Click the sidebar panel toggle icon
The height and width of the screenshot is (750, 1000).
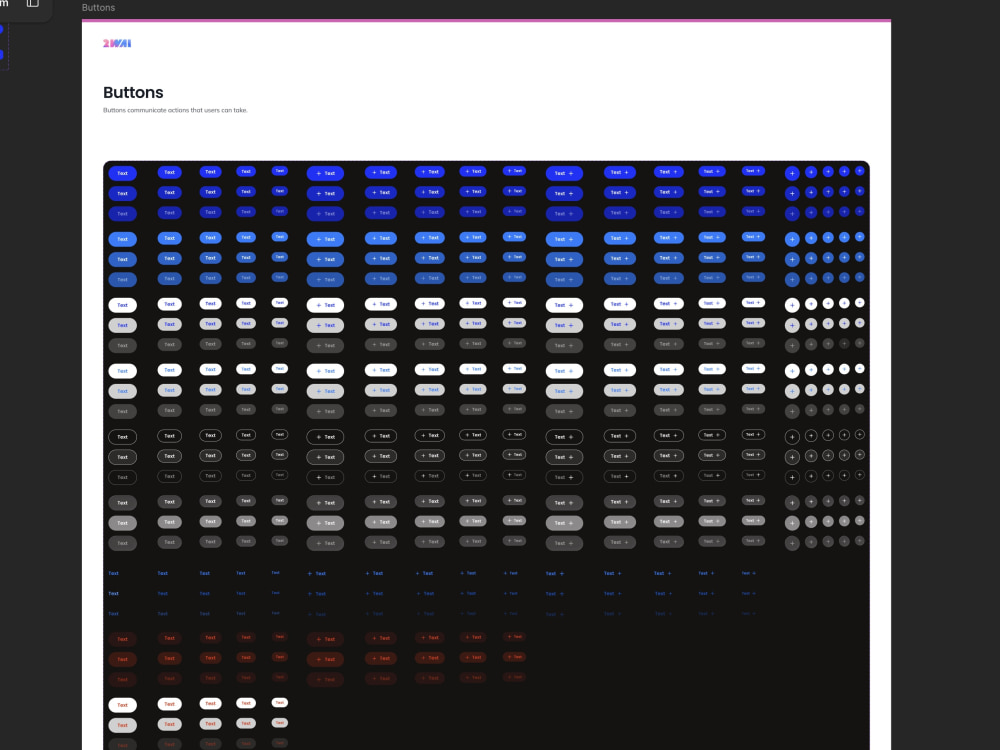click(x=33, y=3)
